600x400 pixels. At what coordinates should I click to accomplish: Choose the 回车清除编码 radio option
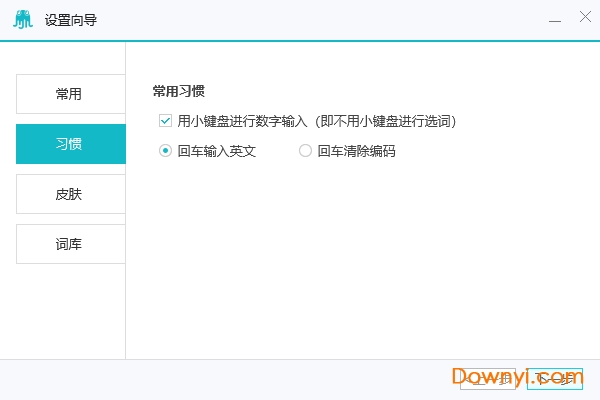click(305, 152)
